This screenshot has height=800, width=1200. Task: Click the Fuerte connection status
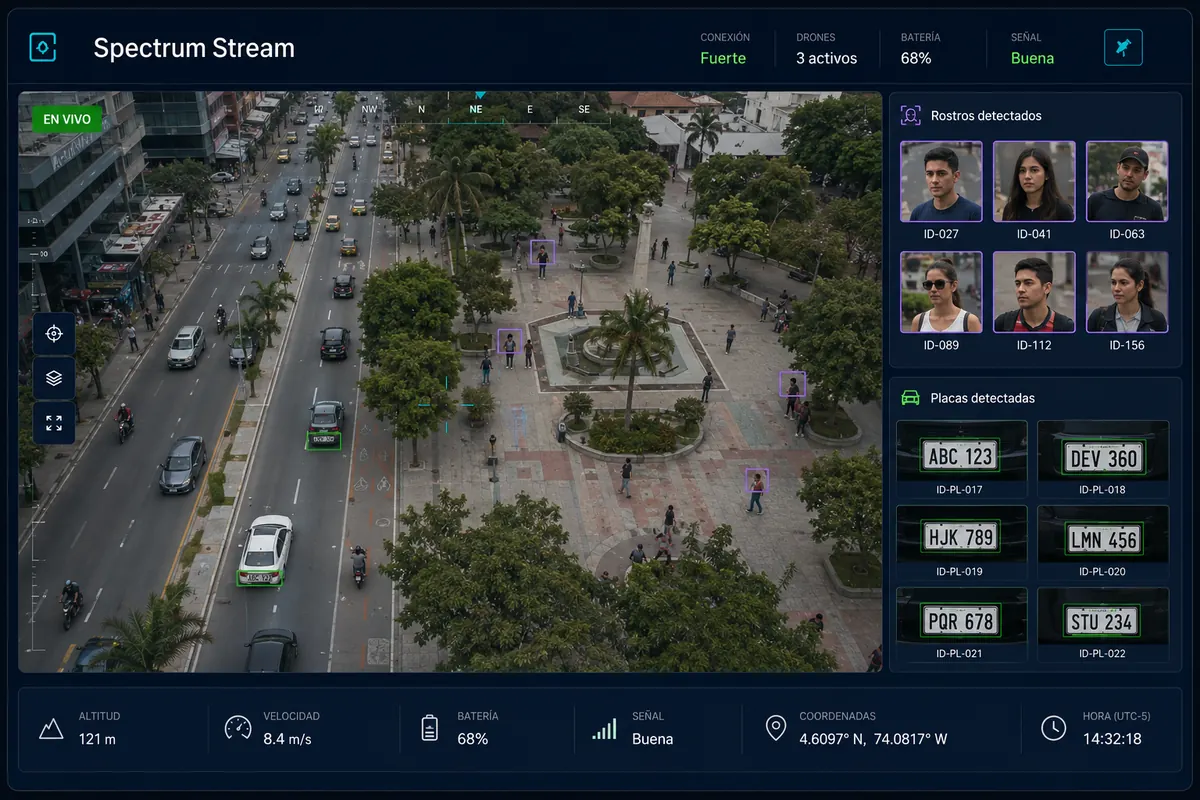click(x=723, y=58)
